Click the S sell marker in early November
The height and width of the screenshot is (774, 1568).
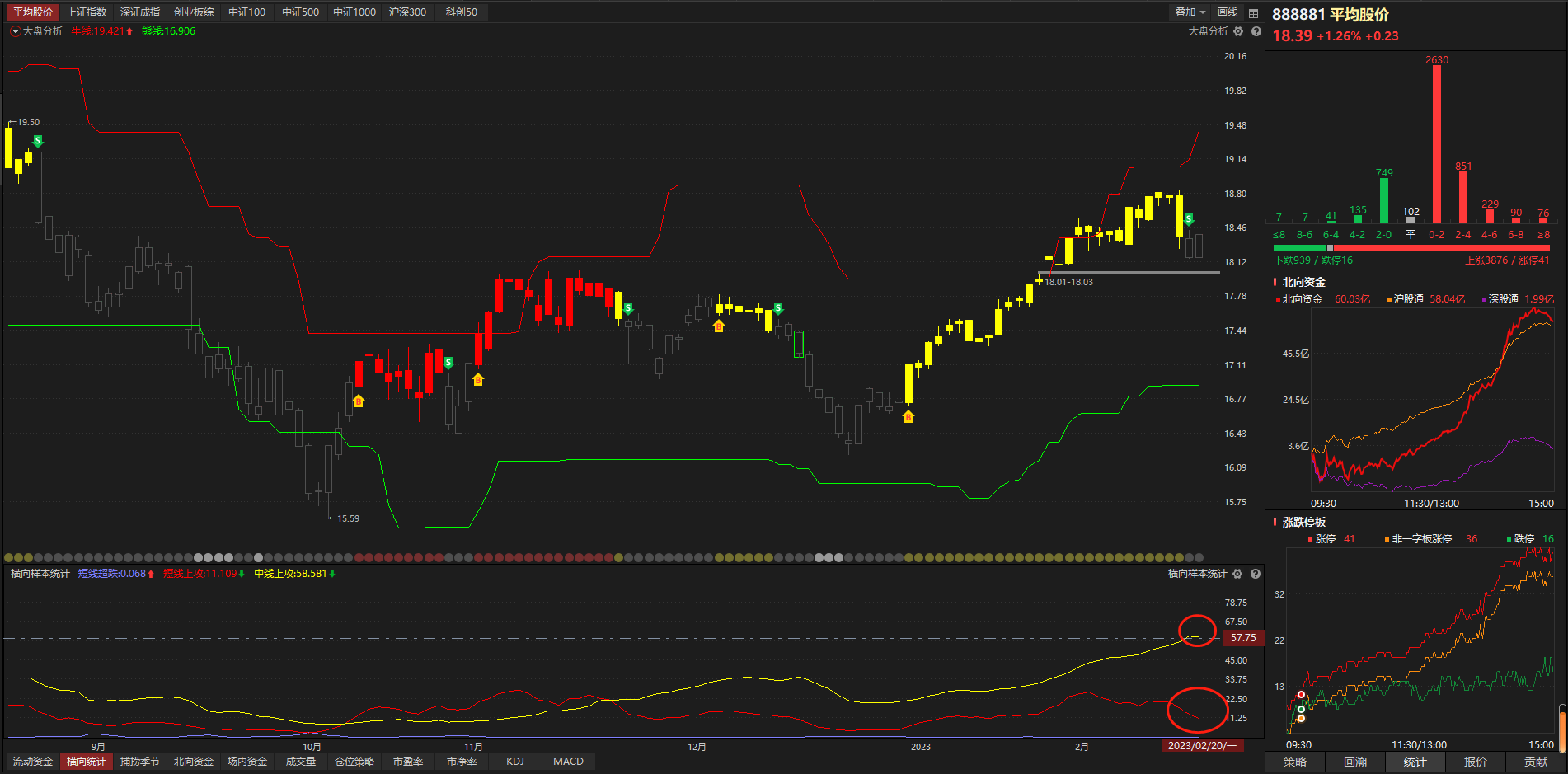pos(448,364)
